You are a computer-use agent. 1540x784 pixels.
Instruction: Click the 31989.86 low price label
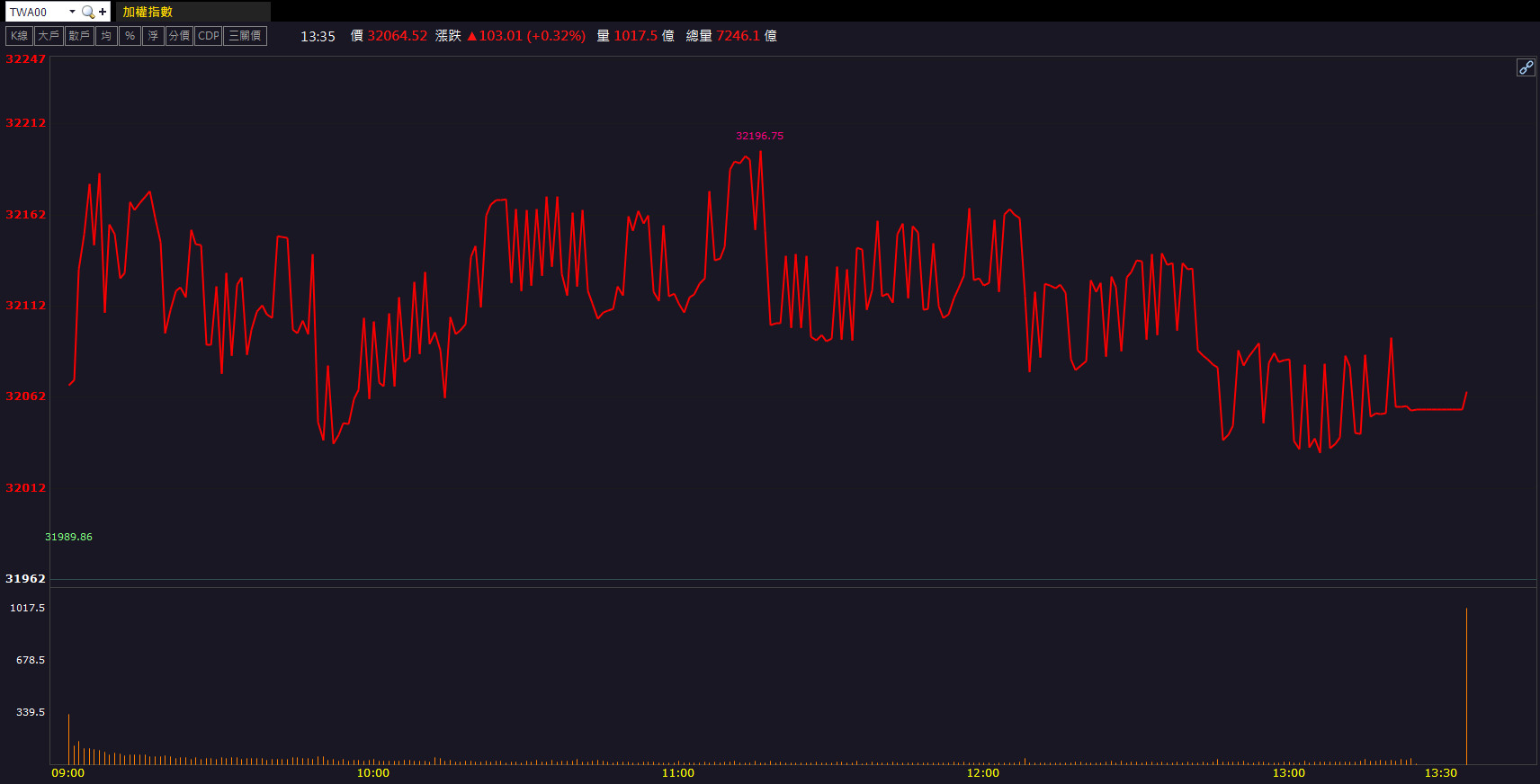click(x=68, y=537)
